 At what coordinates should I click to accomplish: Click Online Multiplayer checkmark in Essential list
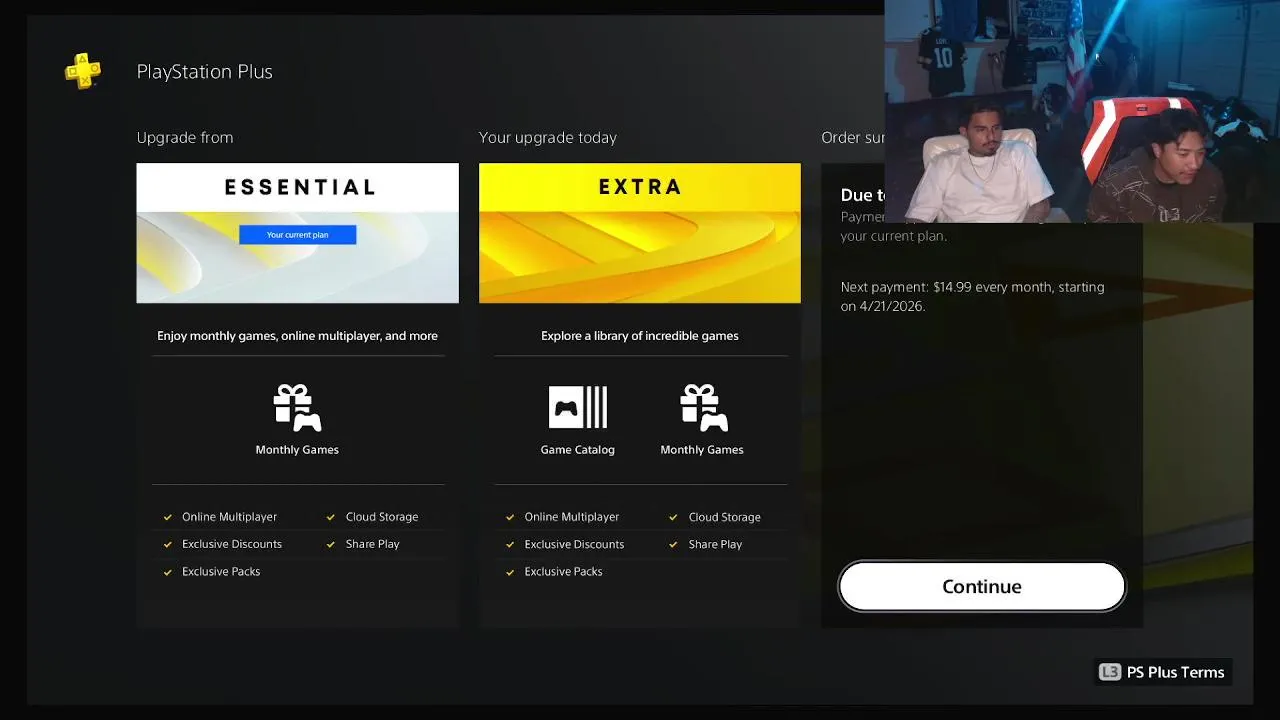(168, 517)
